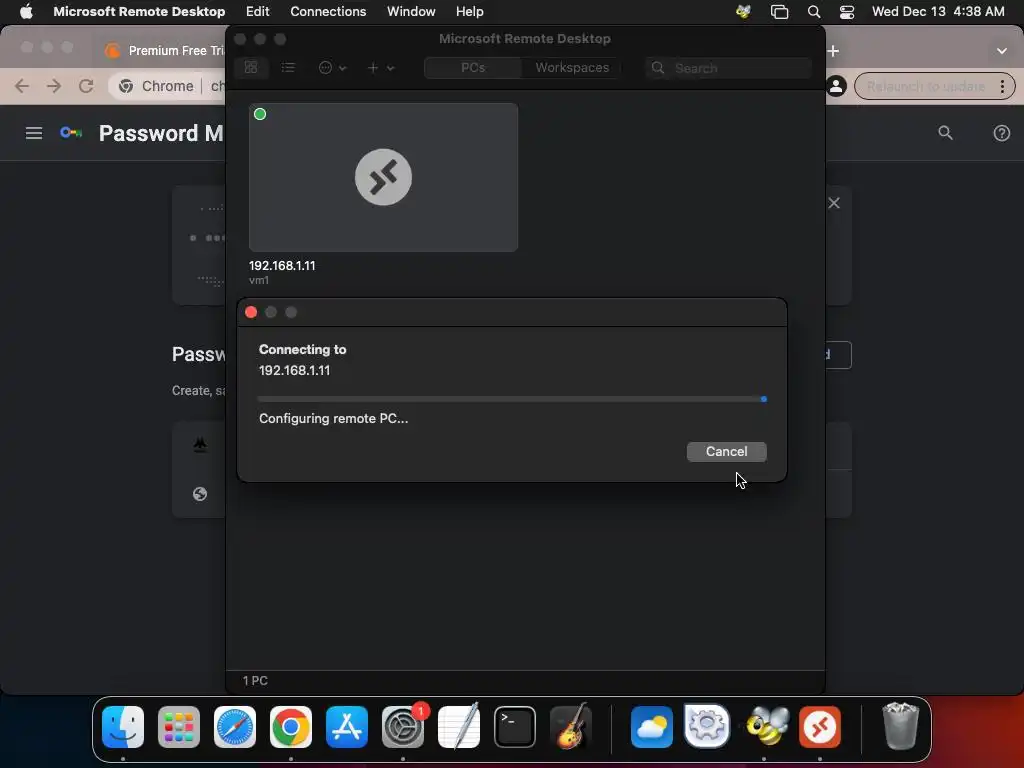The width and height of the screenshot is (1024, 768).
Task: Switch to the Workspaces tab
Action: coord(571,67)
